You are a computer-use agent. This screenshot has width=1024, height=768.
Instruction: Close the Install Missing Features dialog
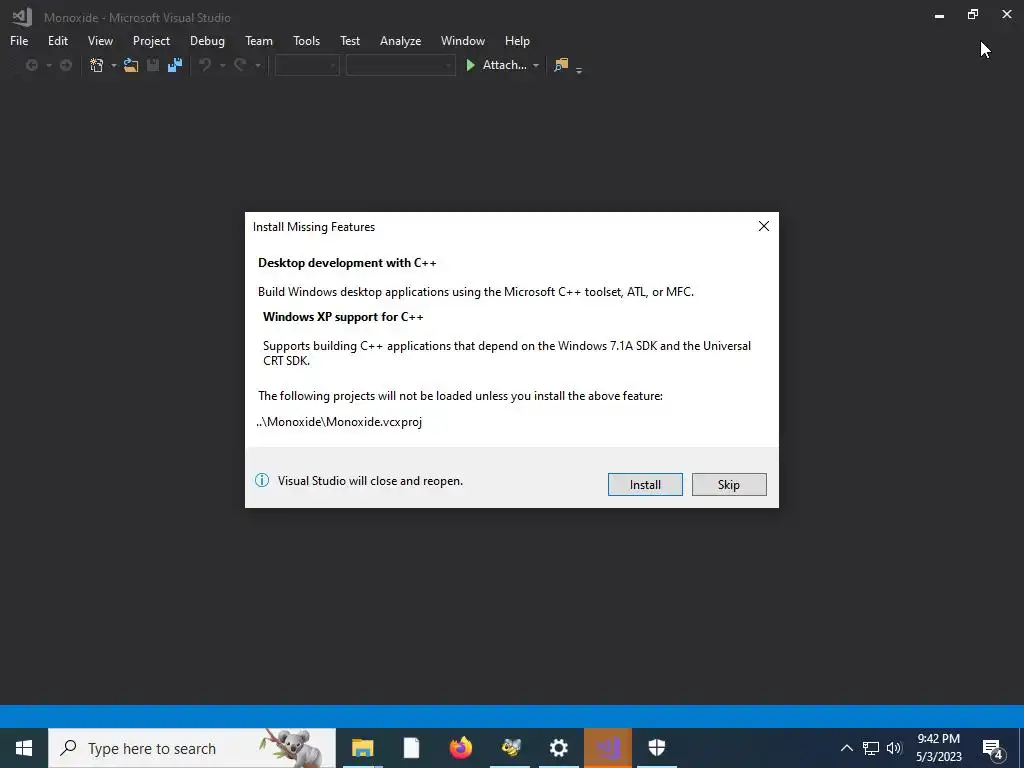pos(763,226)
